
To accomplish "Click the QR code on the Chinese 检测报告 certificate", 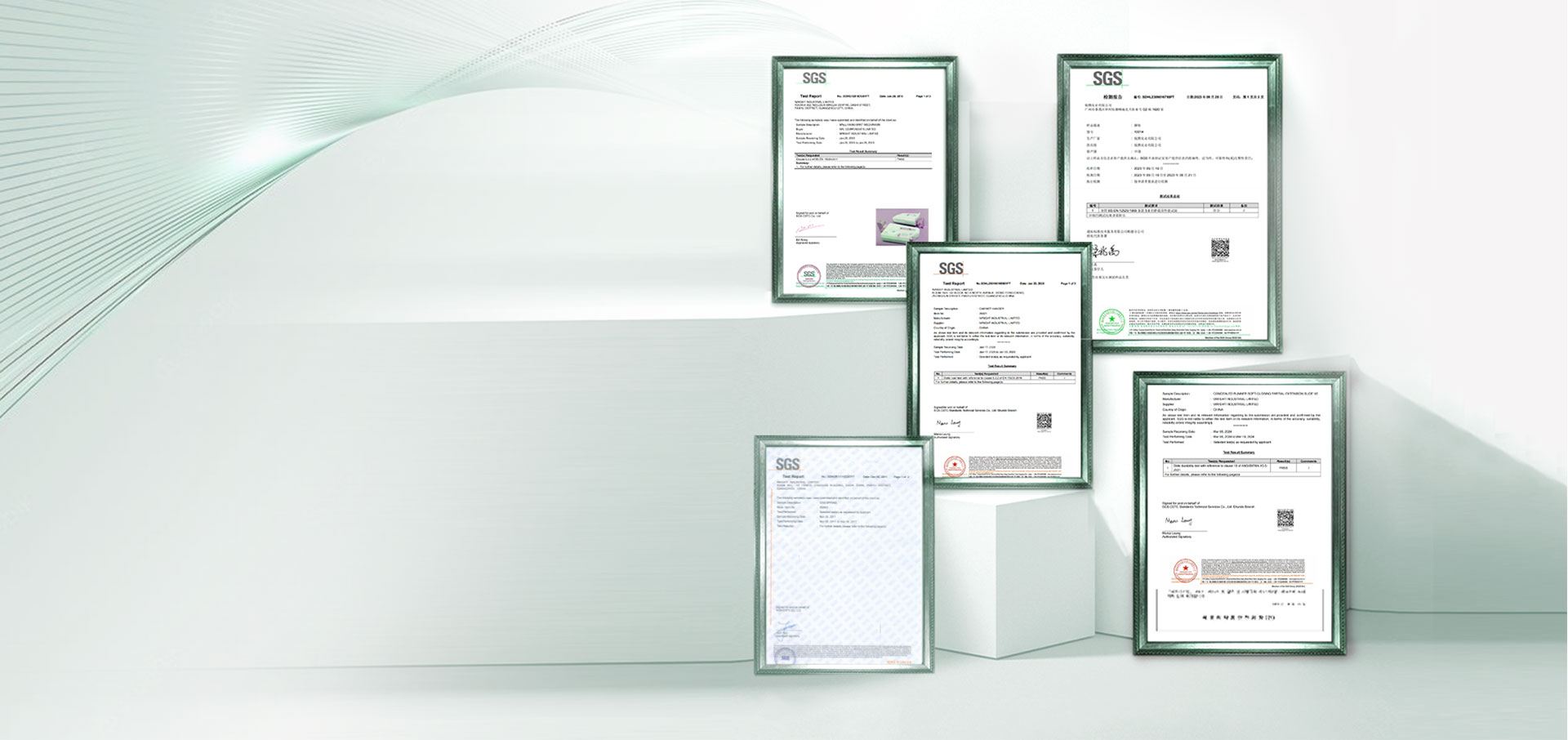I will click(x=1219, y=249).
